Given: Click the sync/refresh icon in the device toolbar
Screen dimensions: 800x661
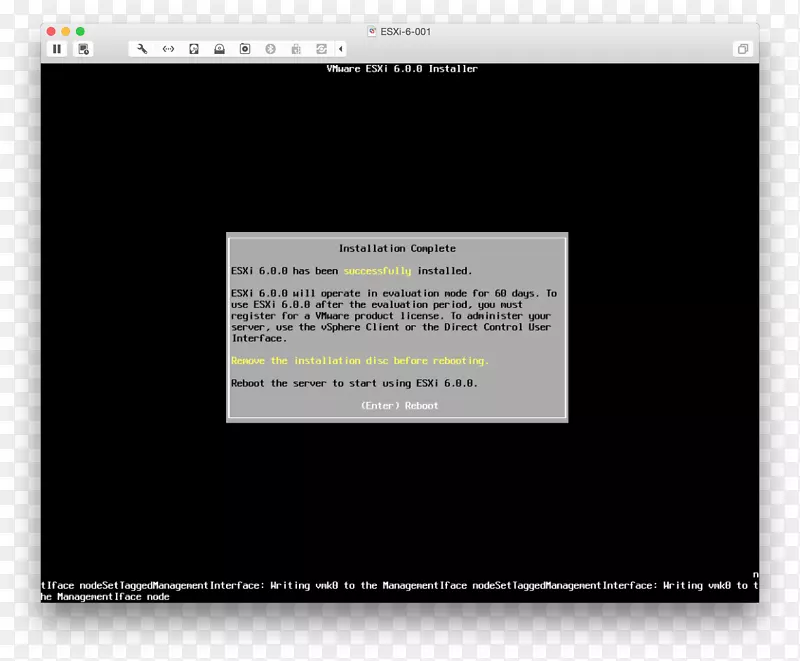Looking at the screenshot, I should 321,48.
